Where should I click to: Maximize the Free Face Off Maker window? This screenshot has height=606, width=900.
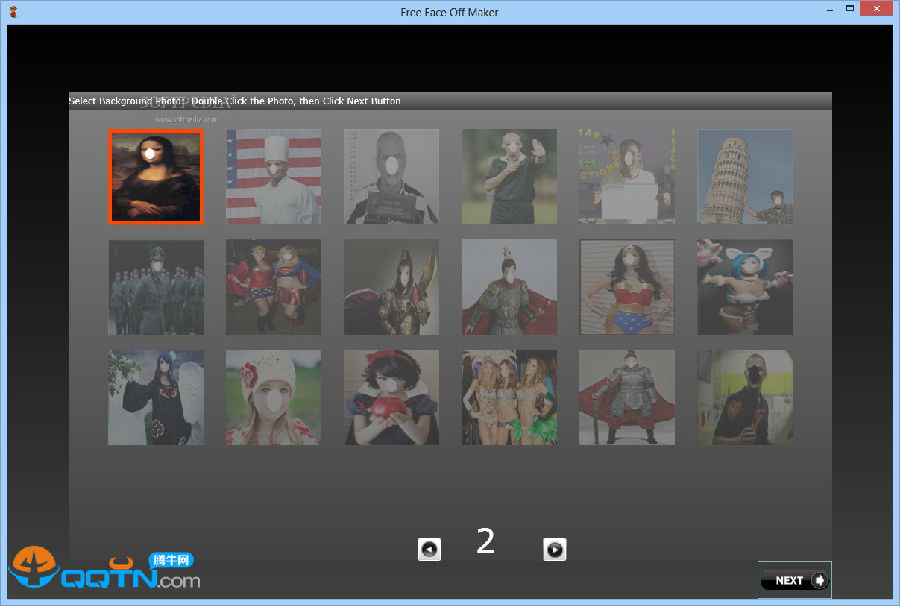(850, 9)
